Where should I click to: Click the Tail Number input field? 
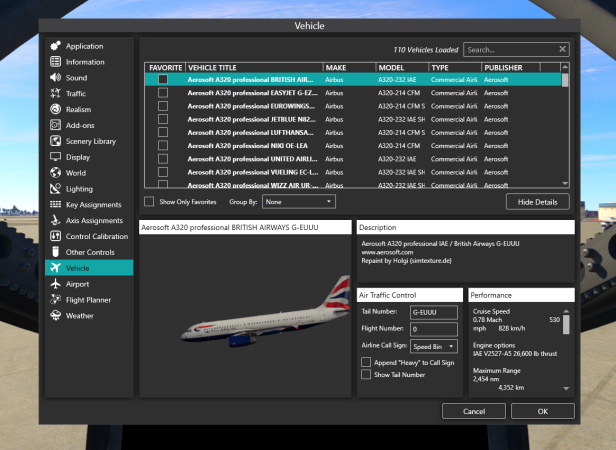click(434, 312)
